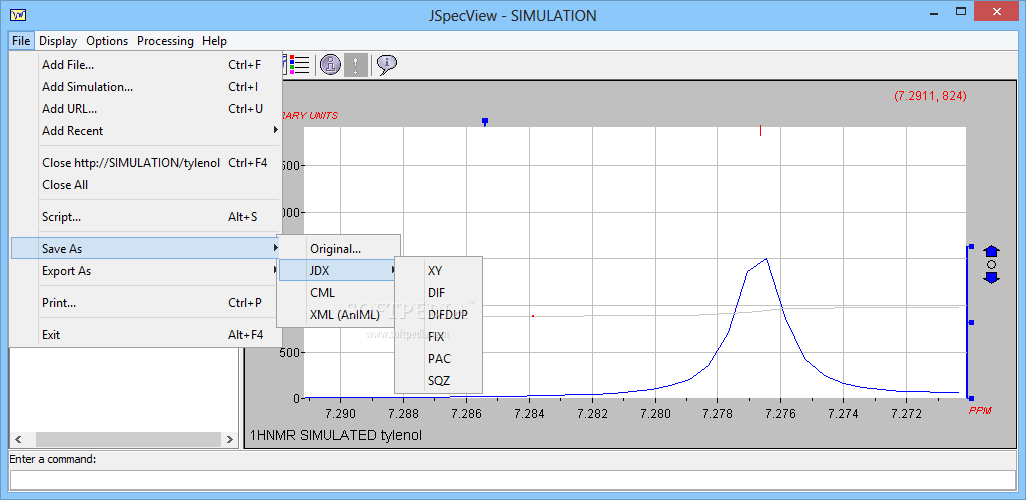Click the middle handle of vertical zoom slider
Viewport: 1026px width, 500px height.
pyautogui.click(x=972, y=322)
